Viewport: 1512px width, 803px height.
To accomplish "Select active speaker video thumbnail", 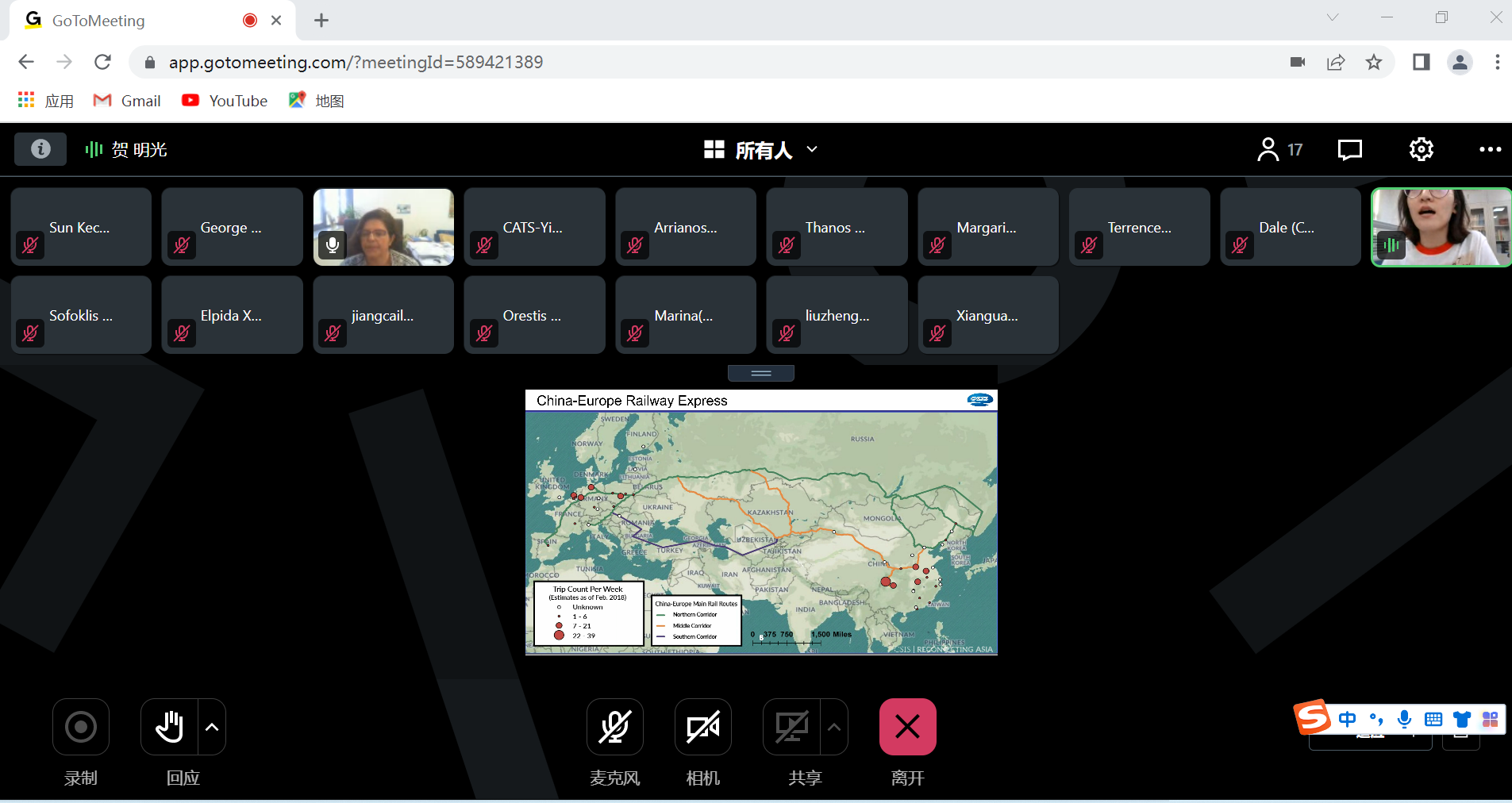I will click(x=1441, y=227).
